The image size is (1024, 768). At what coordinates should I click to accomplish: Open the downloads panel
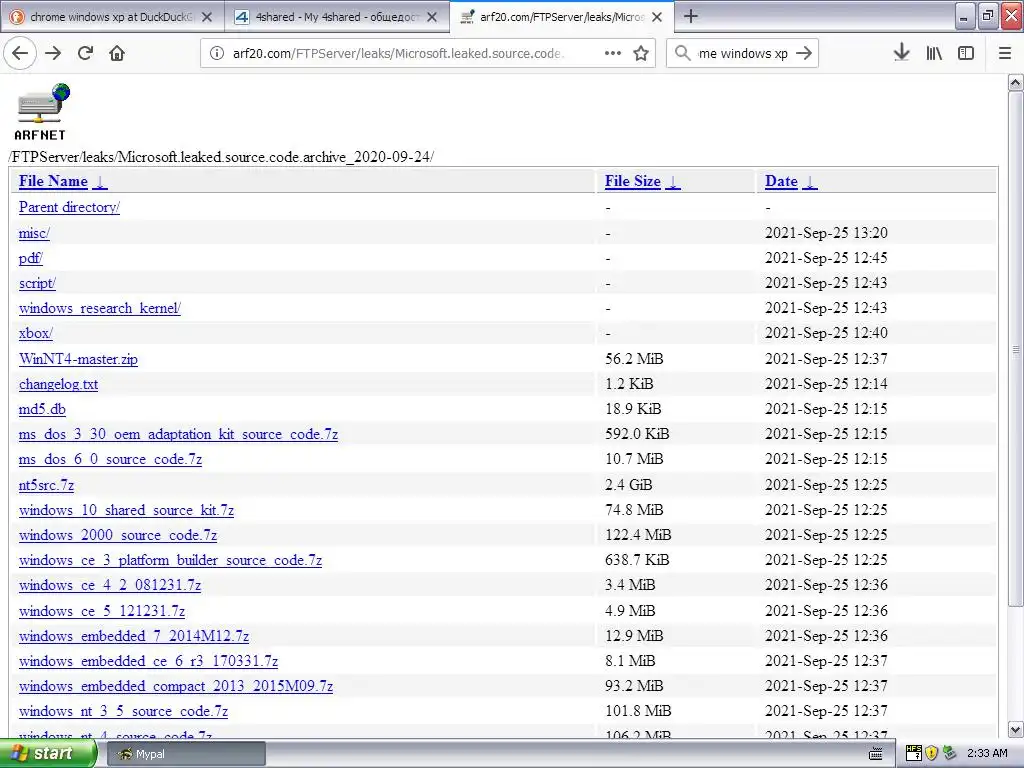(x=902, y=53)
